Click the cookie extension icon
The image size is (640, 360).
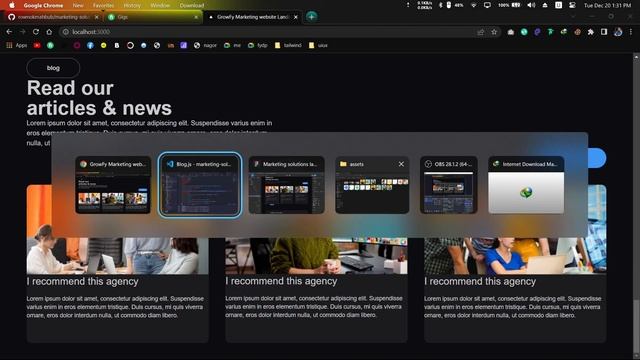click(x=577, y=32)
